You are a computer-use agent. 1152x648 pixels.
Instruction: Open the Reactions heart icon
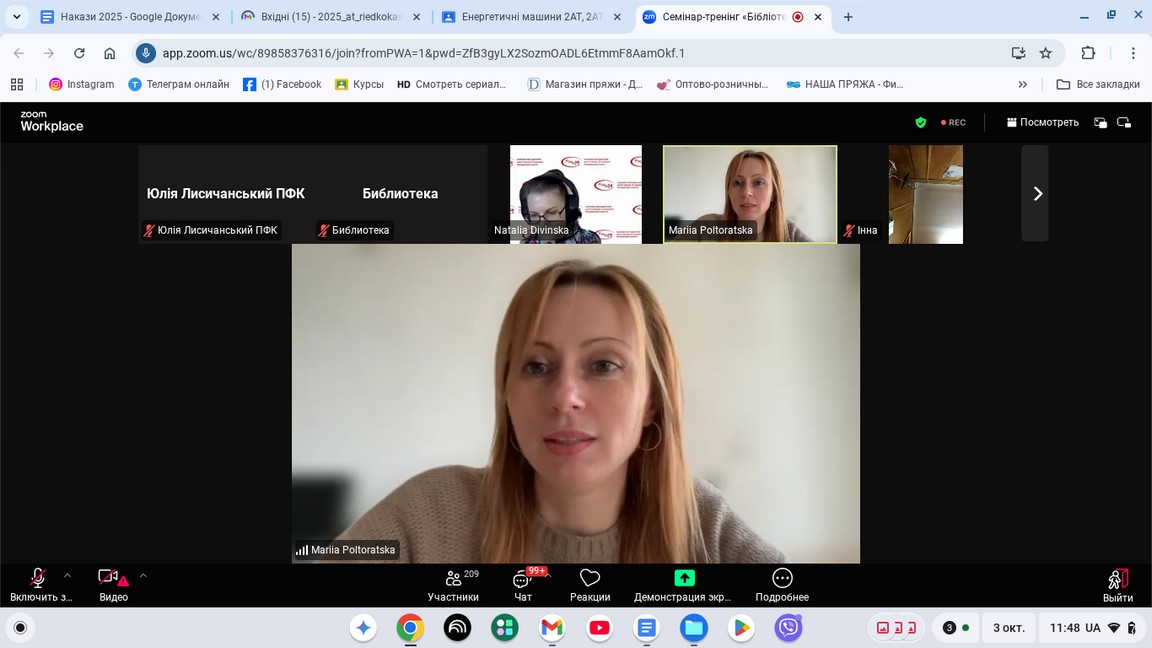point(590,579)
